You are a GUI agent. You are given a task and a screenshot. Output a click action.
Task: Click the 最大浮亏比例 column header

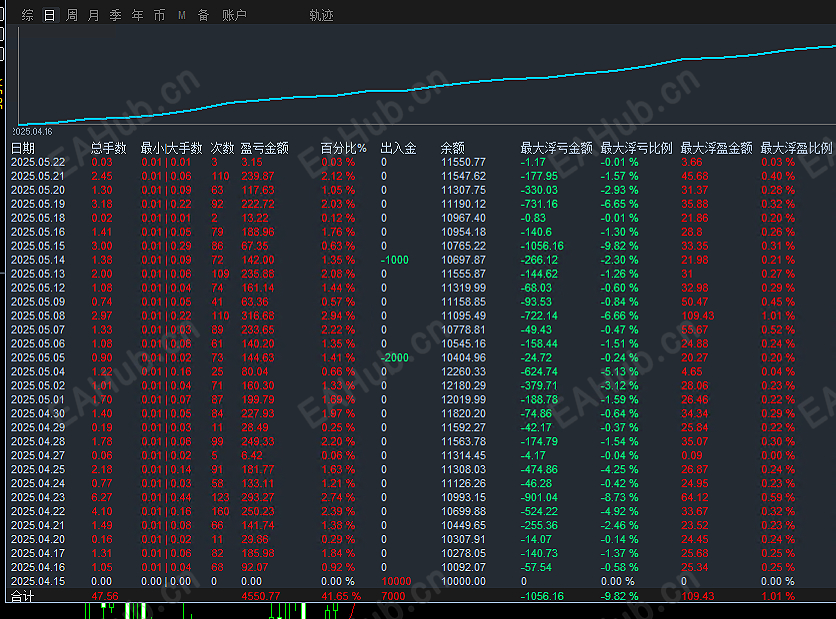637,148
